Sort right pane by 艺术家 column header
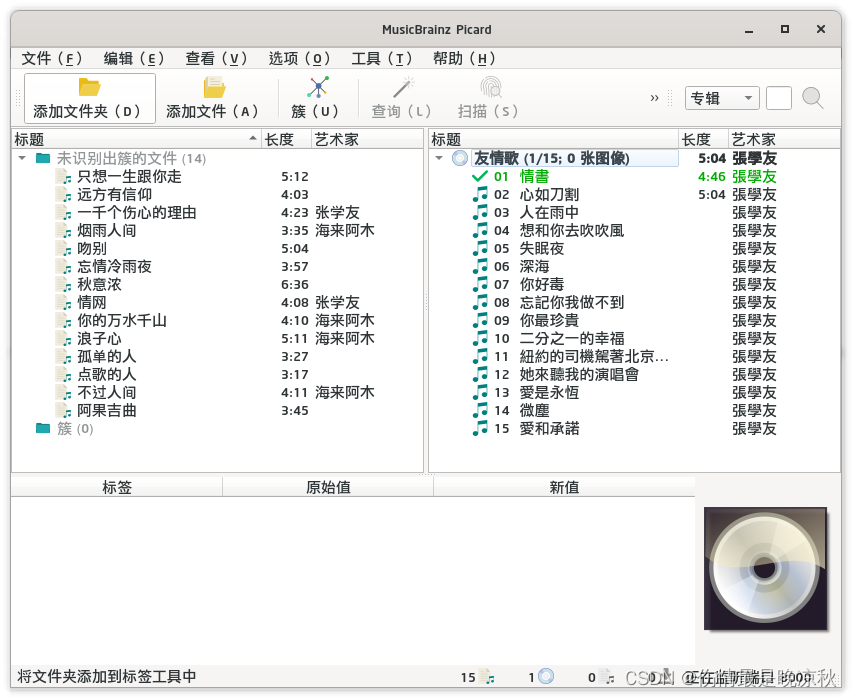This screenshot has height=698, width=852. (784, 139)
